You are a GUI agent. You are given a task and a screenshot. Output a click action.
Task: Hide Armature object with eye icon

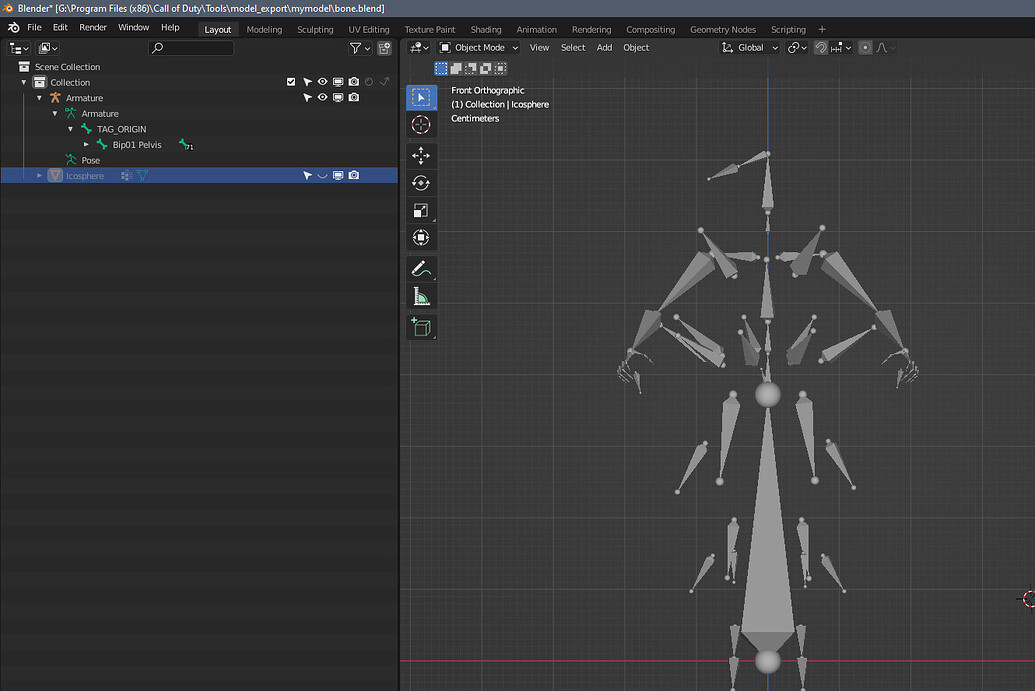(322, 98)
